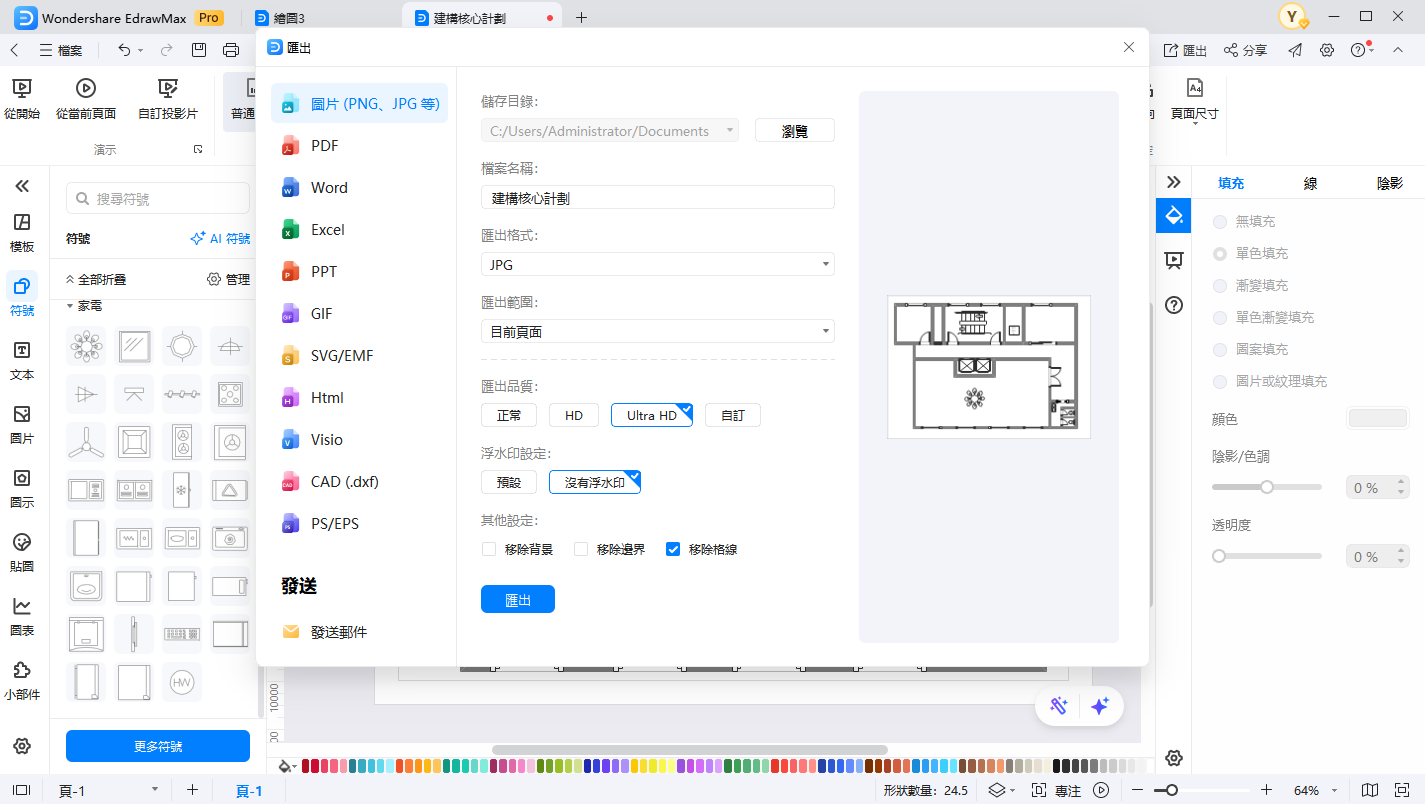Image resolution: width=1425 pixels, height=804 pixels.
Task: Click the blue 匯出 button
Action: pyautogui.click(x=517, y=599)
